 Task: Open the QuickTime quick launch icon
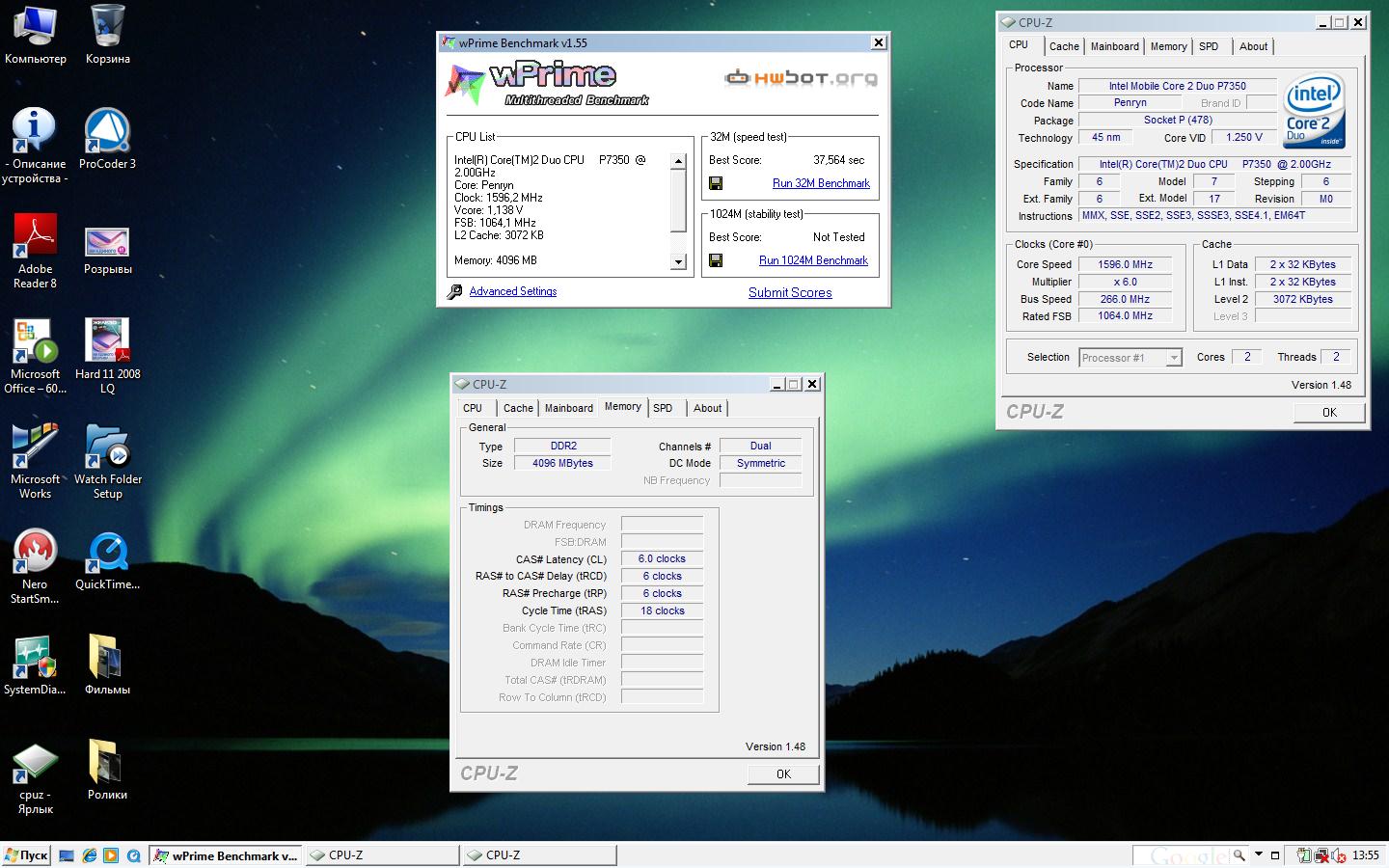(133, 855)
